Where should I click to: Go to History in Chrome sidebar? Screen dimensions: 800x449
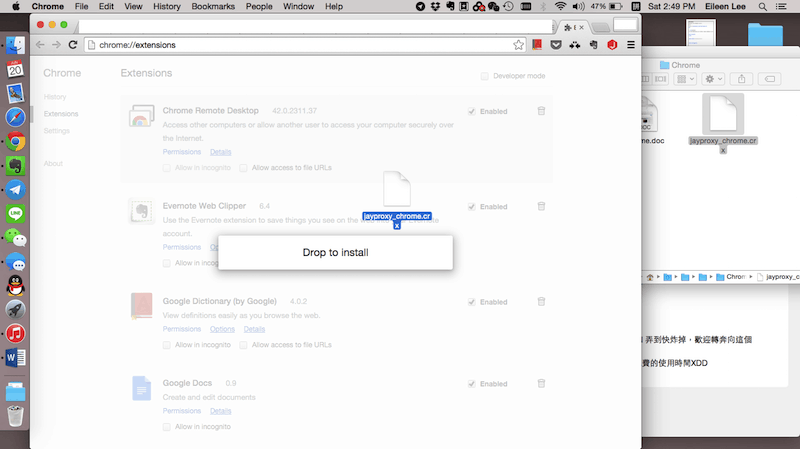point(55,97)
